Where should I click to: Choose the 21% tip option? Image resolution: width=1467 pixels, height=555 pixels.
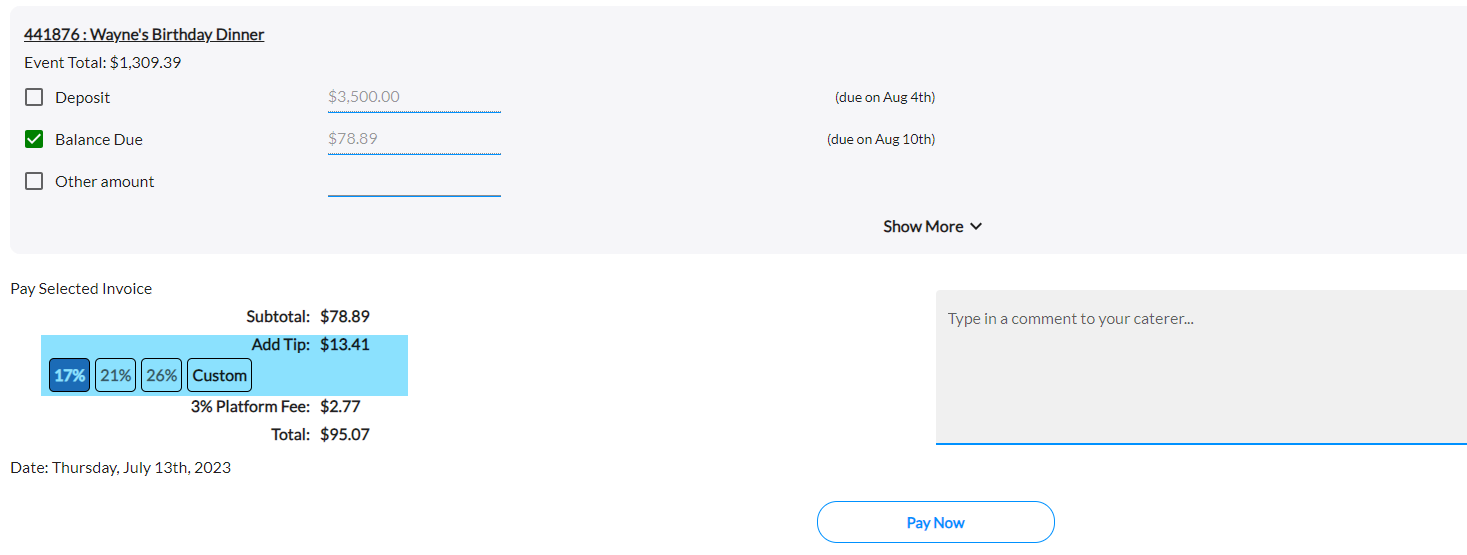click(x=116, y=376)
